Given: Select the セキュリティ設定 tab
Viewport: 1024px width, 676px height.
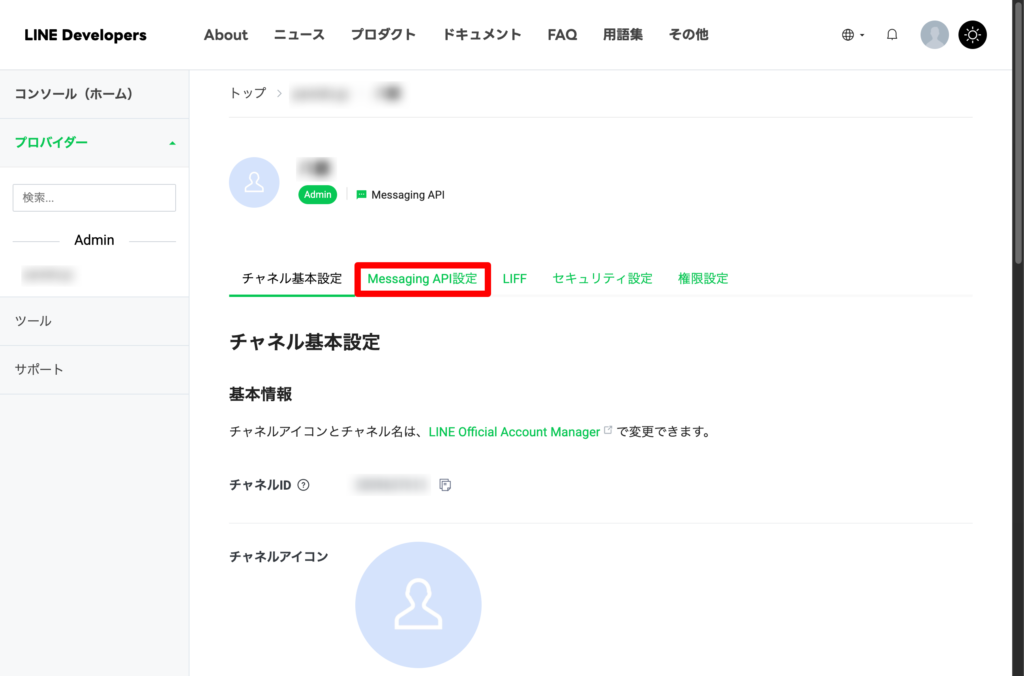Looking at the screenshot, I should coord(602,279).
